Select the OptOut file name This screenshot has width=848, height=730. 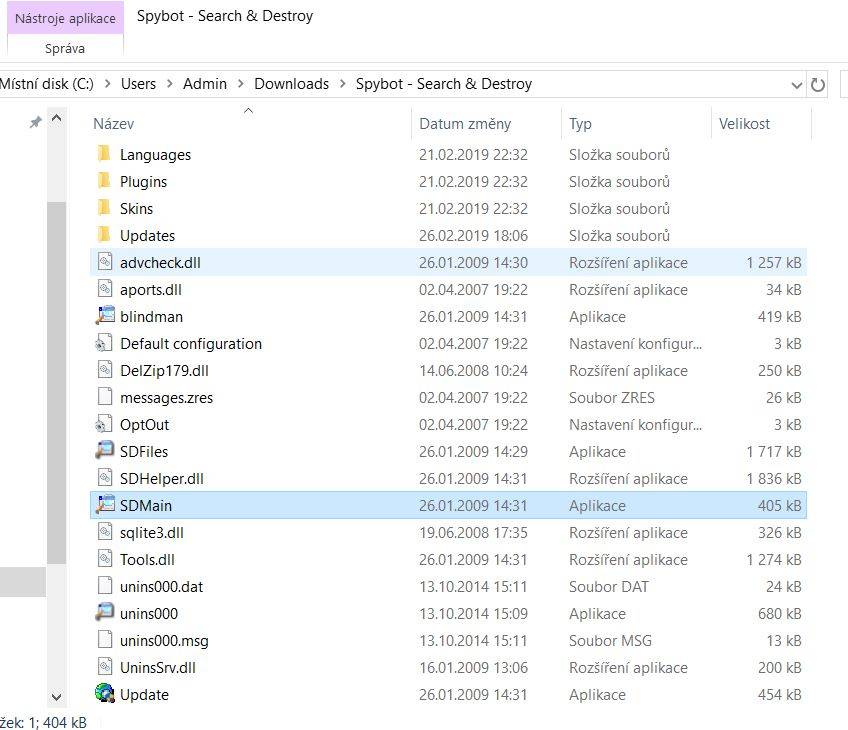pyautogui.click(x=144, y=425)
